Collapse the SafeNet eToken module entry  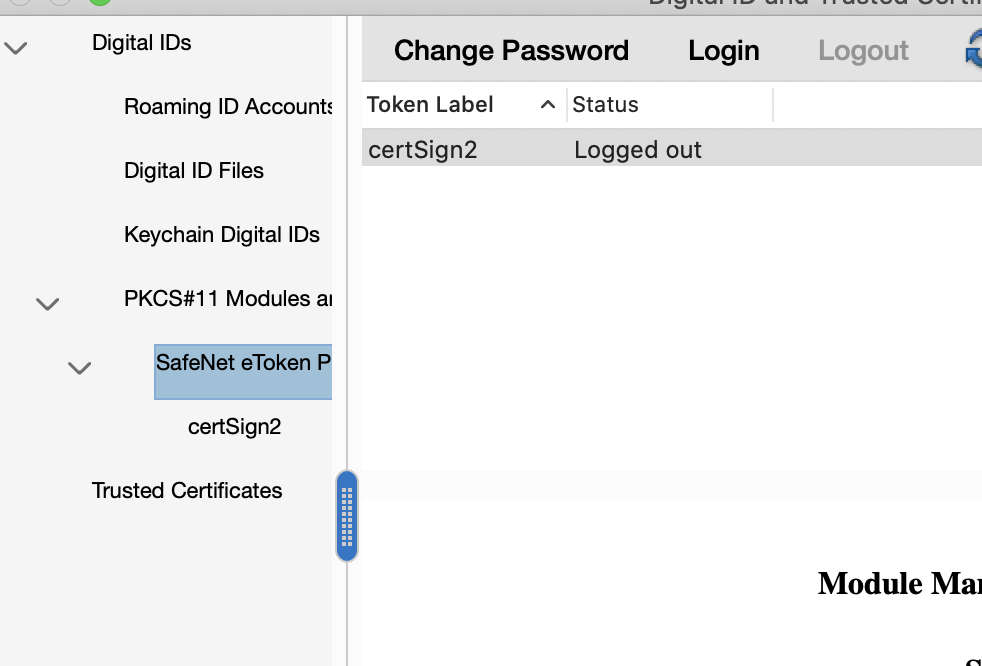(79, 368)
